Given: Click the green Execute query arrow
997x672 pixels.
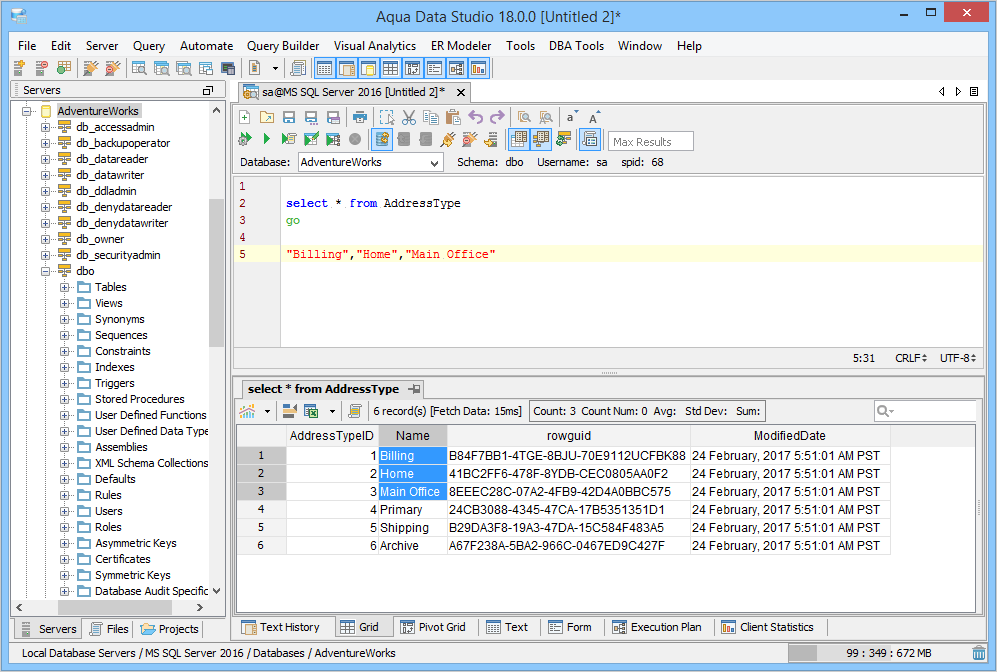Looking at the screenshot, I should (x=267, y=140).
